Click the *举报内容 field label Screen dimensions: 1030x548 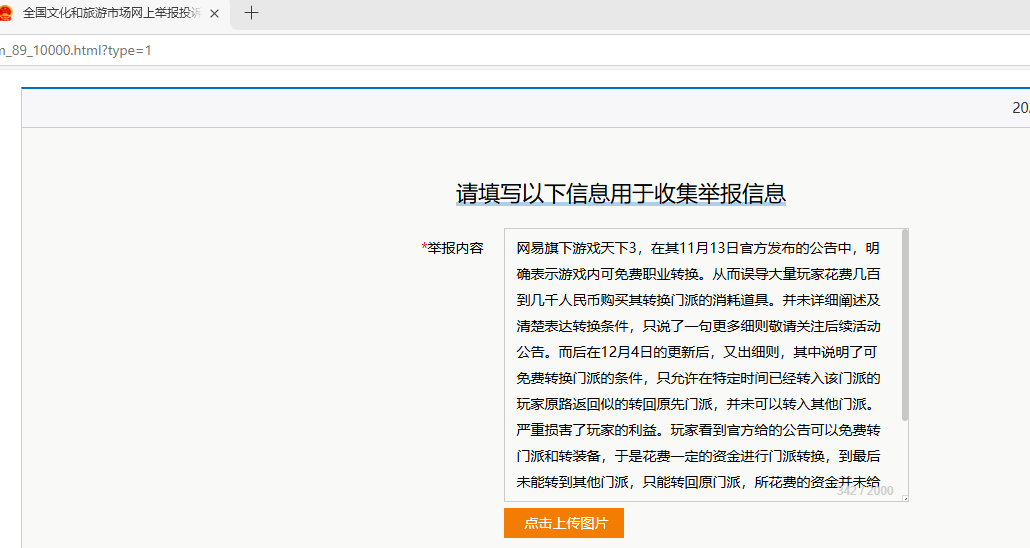point(453,248)
